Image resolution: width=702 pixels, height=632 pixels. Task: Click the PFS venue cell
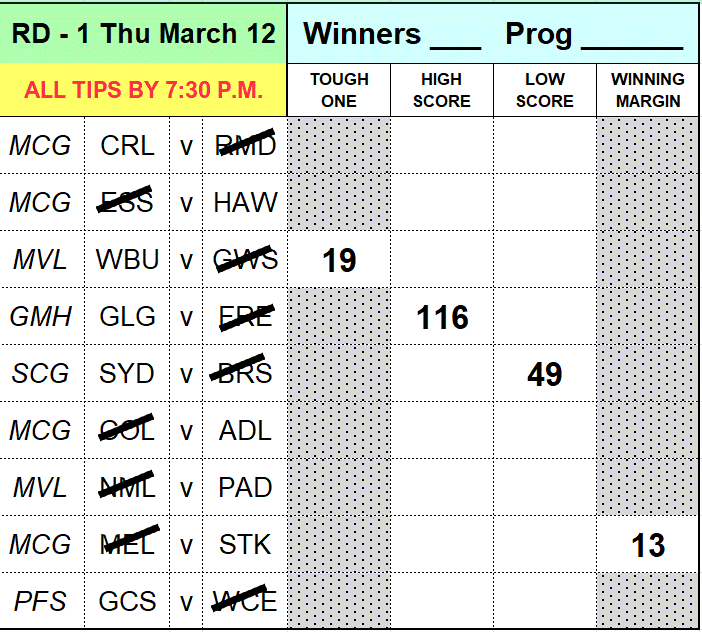[x=41, y=602]
